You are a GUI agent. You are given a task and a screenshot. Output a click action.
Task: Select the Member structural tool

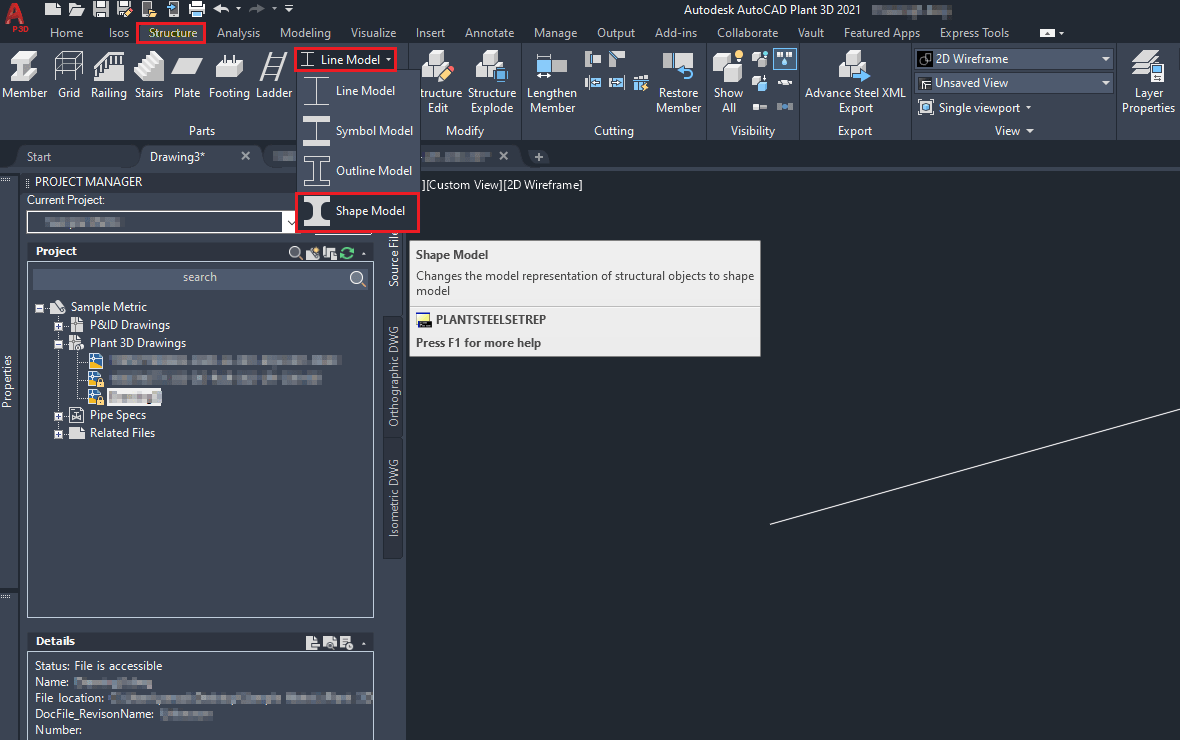24,75
